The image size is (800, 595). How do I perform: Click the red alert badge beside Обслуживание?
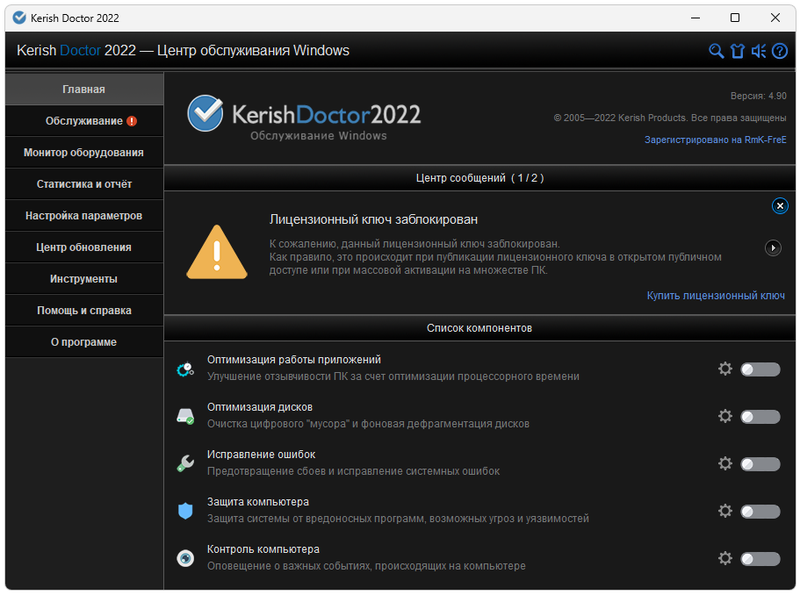tap(132, 121)
